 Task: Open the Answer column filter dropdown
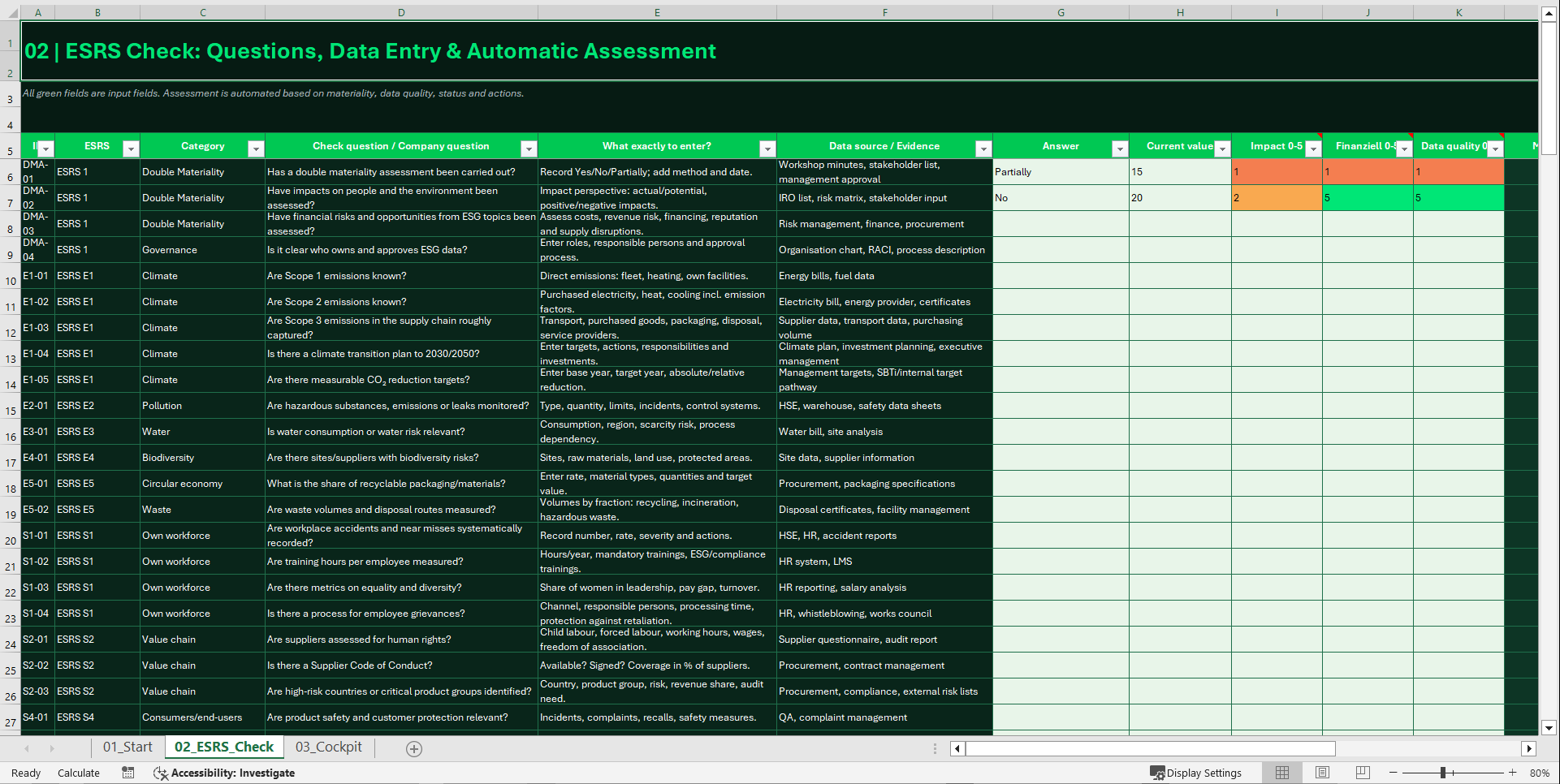1120,149
